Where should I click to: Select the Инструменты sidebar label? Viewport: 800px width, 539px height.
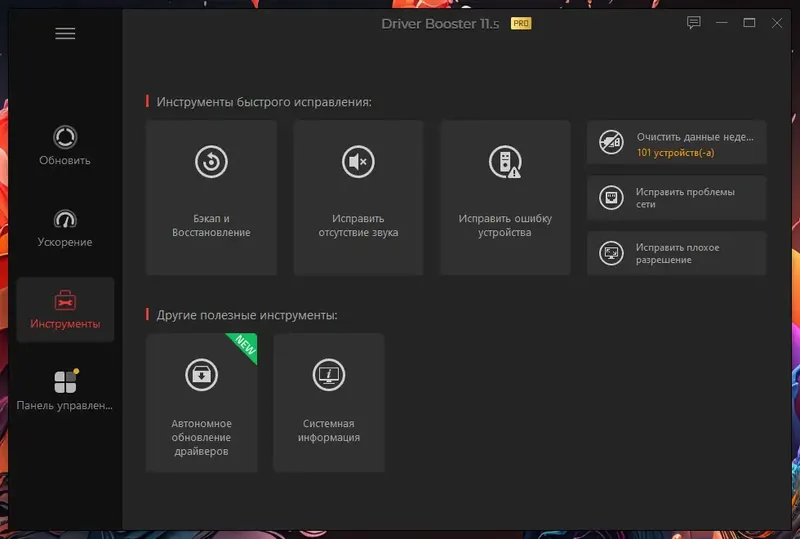pyautogui.click(x=65, y=324)
